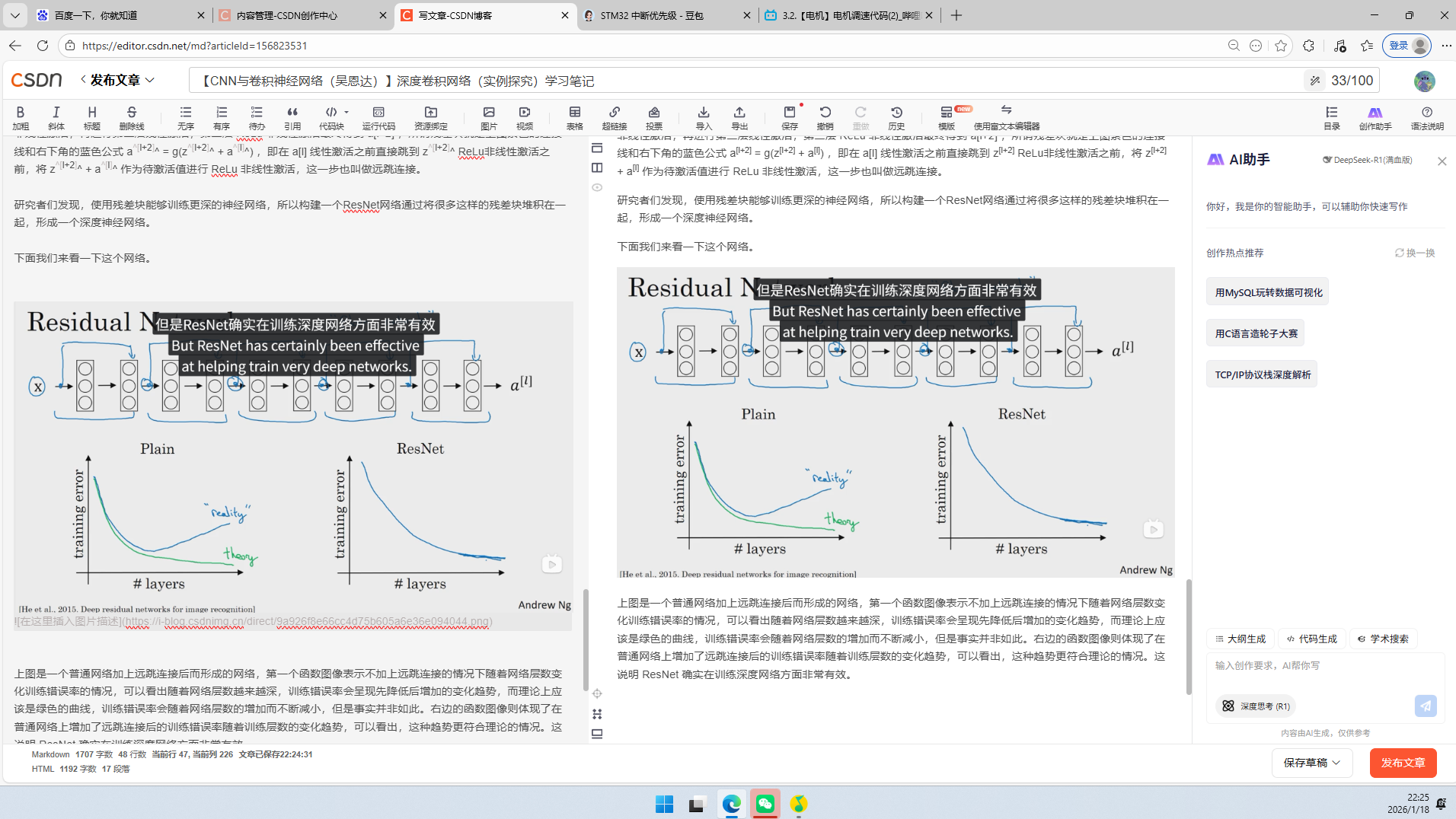Edit the article title field
Viewport: 1456px width, 819px height.
pyautogui.click(x=746, y=80)
